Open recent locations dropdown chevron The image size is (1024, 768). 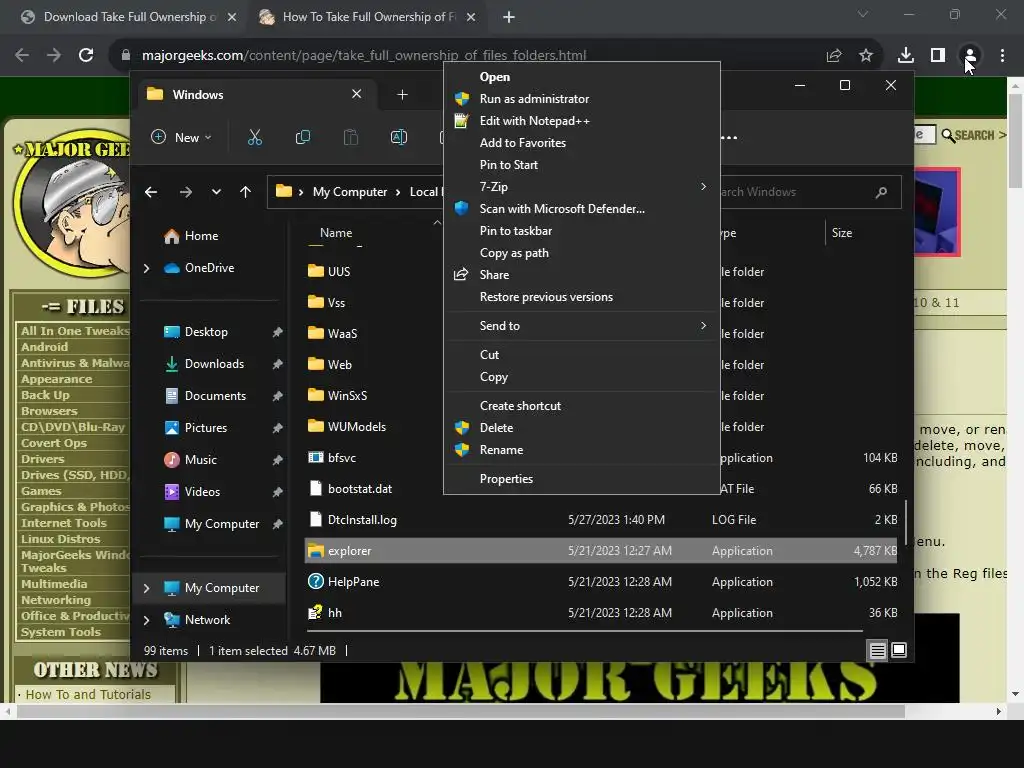click(x=216, y=192)
